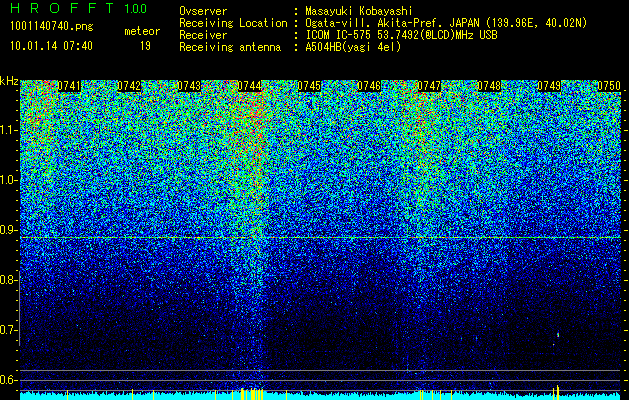The image size is (629, 400).
Task: Click the 0748 time marker
Action: pos(489,86)
